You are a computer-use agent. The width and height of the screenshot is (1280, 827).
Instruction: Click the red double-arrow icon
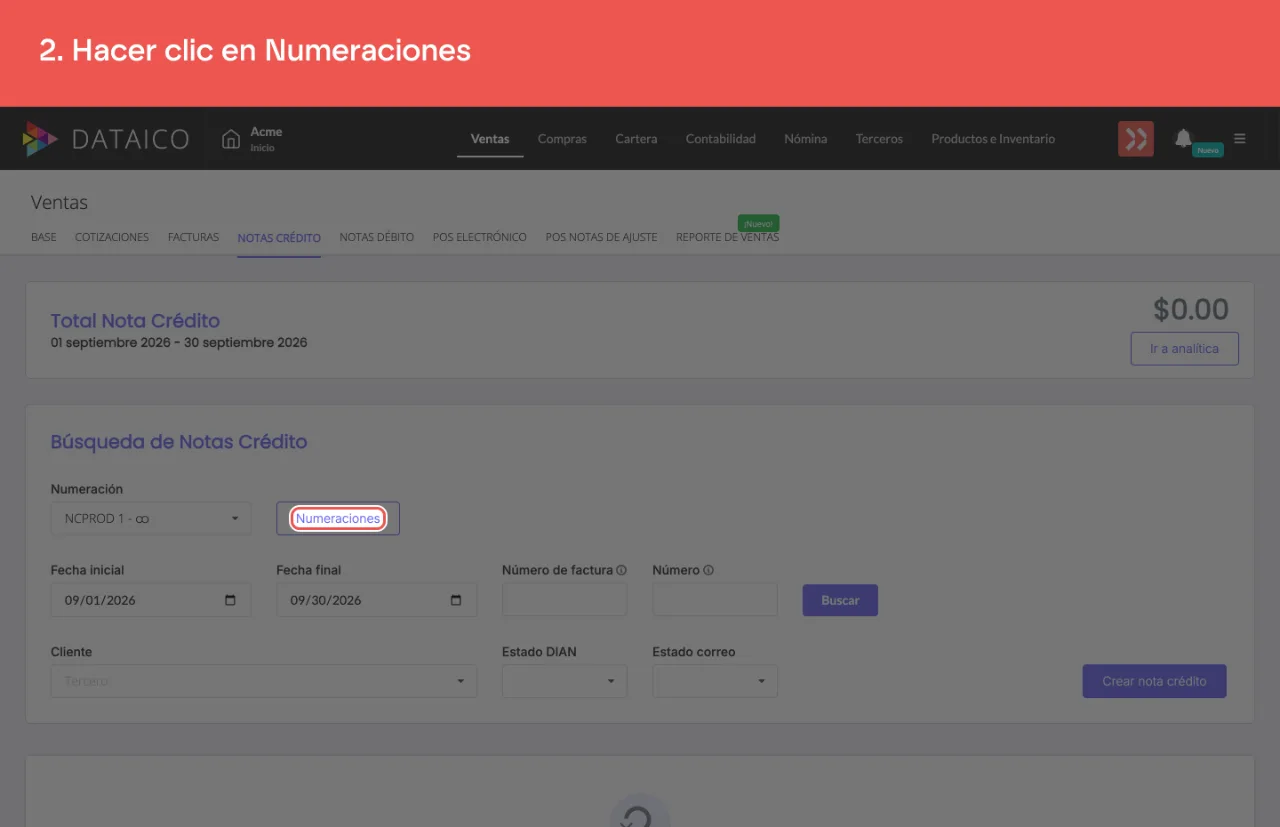1135,139
